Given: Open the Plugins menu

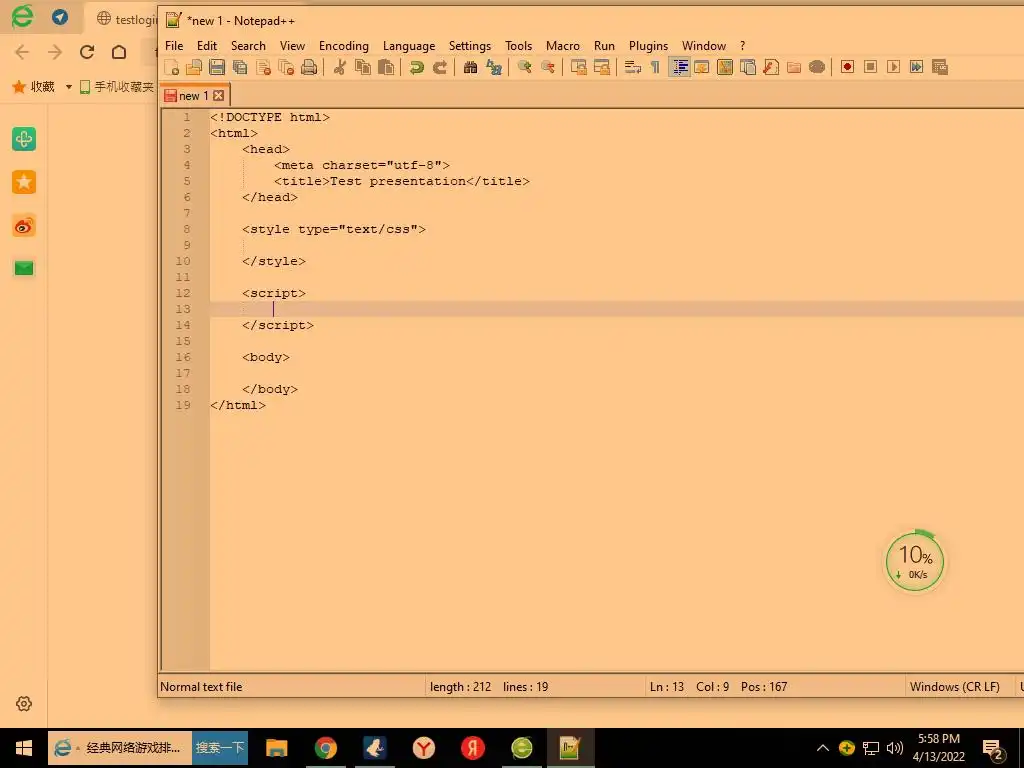Looking at the screenshot, I should click(x=648, y=46).
